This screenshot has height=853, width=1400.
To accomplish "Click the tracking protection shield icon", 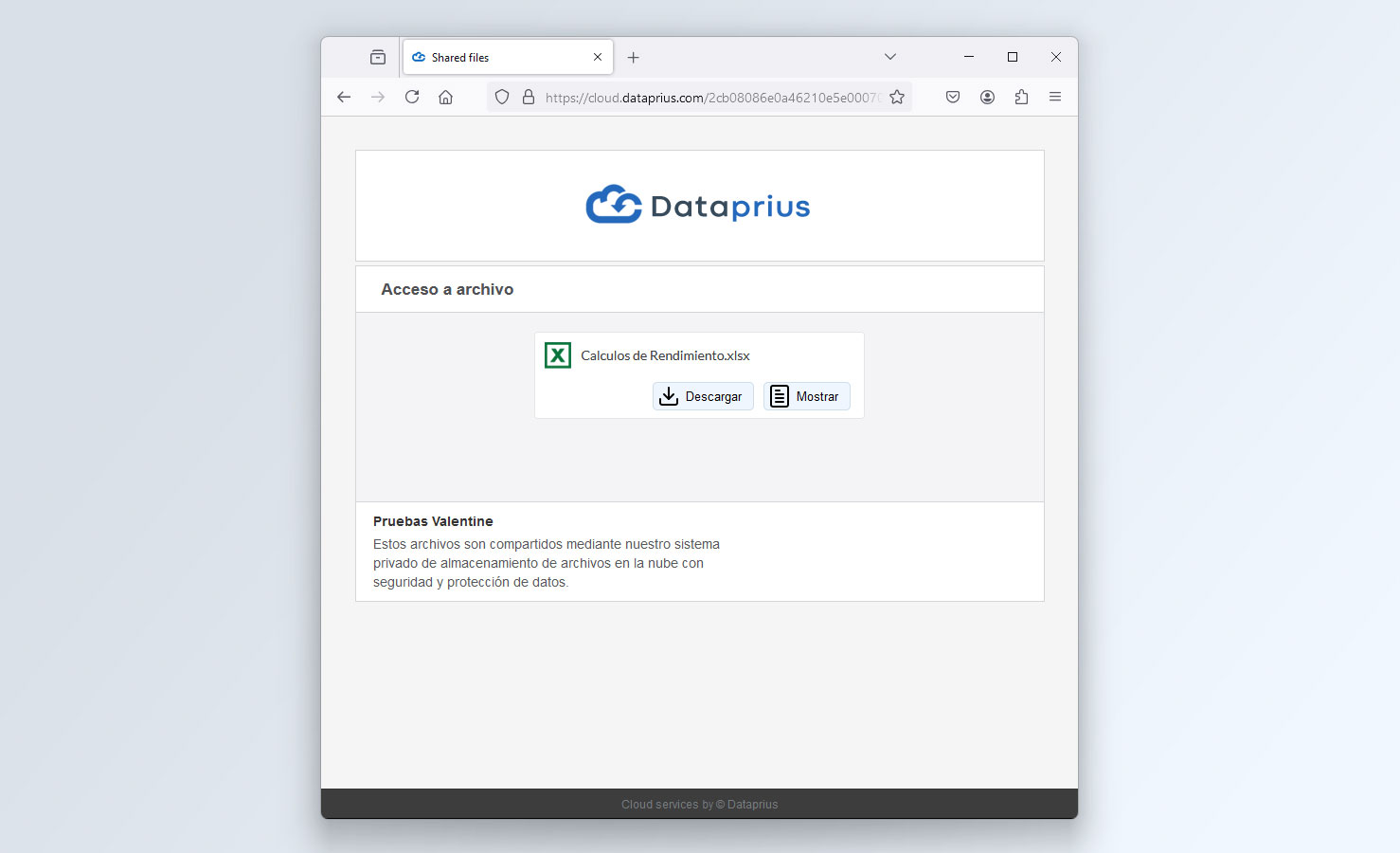I will [x=502, y=97].
